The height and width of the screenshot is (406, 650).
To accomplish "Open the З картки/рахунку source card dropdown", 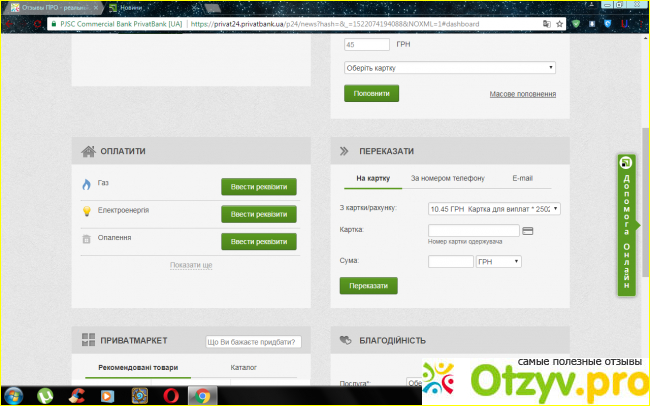I will 494,208.
